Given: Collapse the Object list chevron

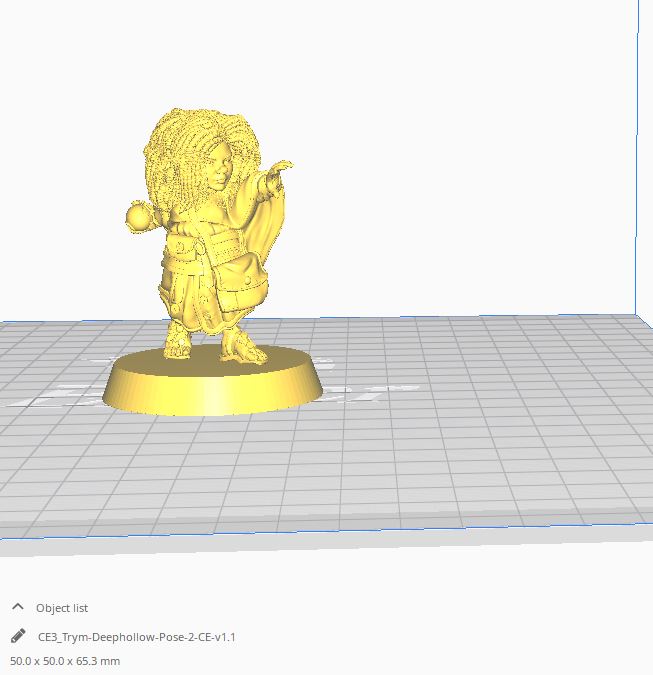Looking at the screenshot, I should pos(18,607).
